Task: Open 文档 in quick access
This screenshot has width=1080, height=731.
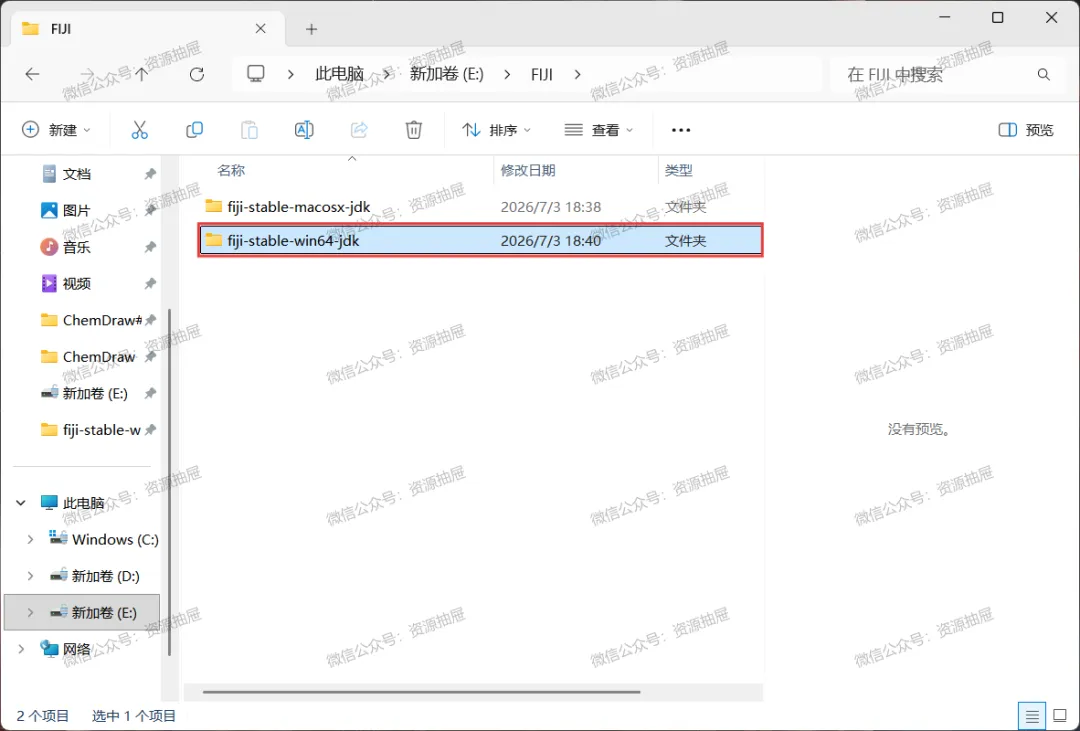Action: coord(76,174)
